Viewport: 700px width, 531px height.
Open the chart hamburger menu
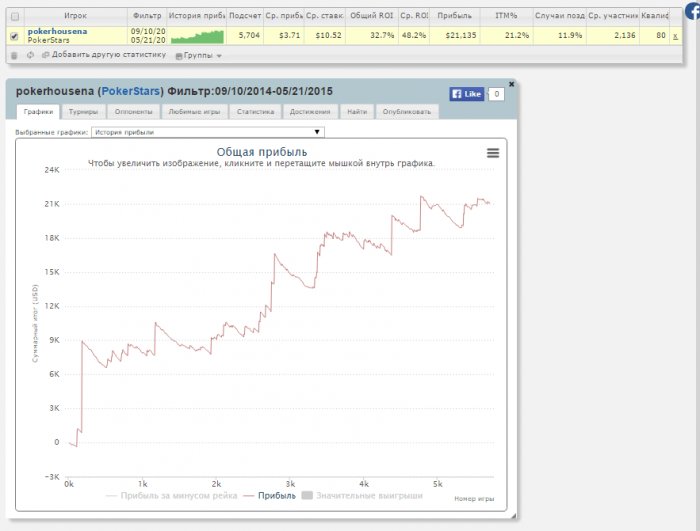pyautogui.click(x=492, y=153)
